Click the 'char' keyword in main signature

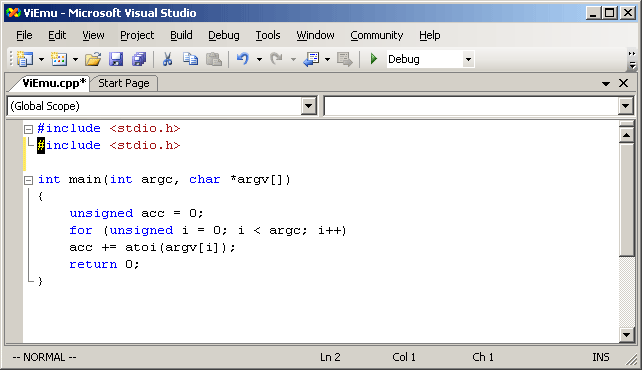[x=205, y=179]
